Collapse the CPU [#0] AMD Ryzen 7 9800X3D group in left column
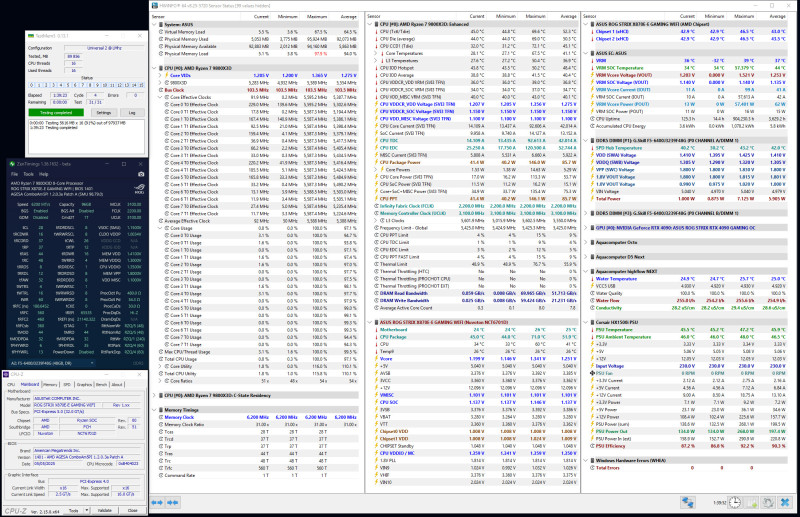Screen dimensions: 800x517 click(x=154, y=68)
